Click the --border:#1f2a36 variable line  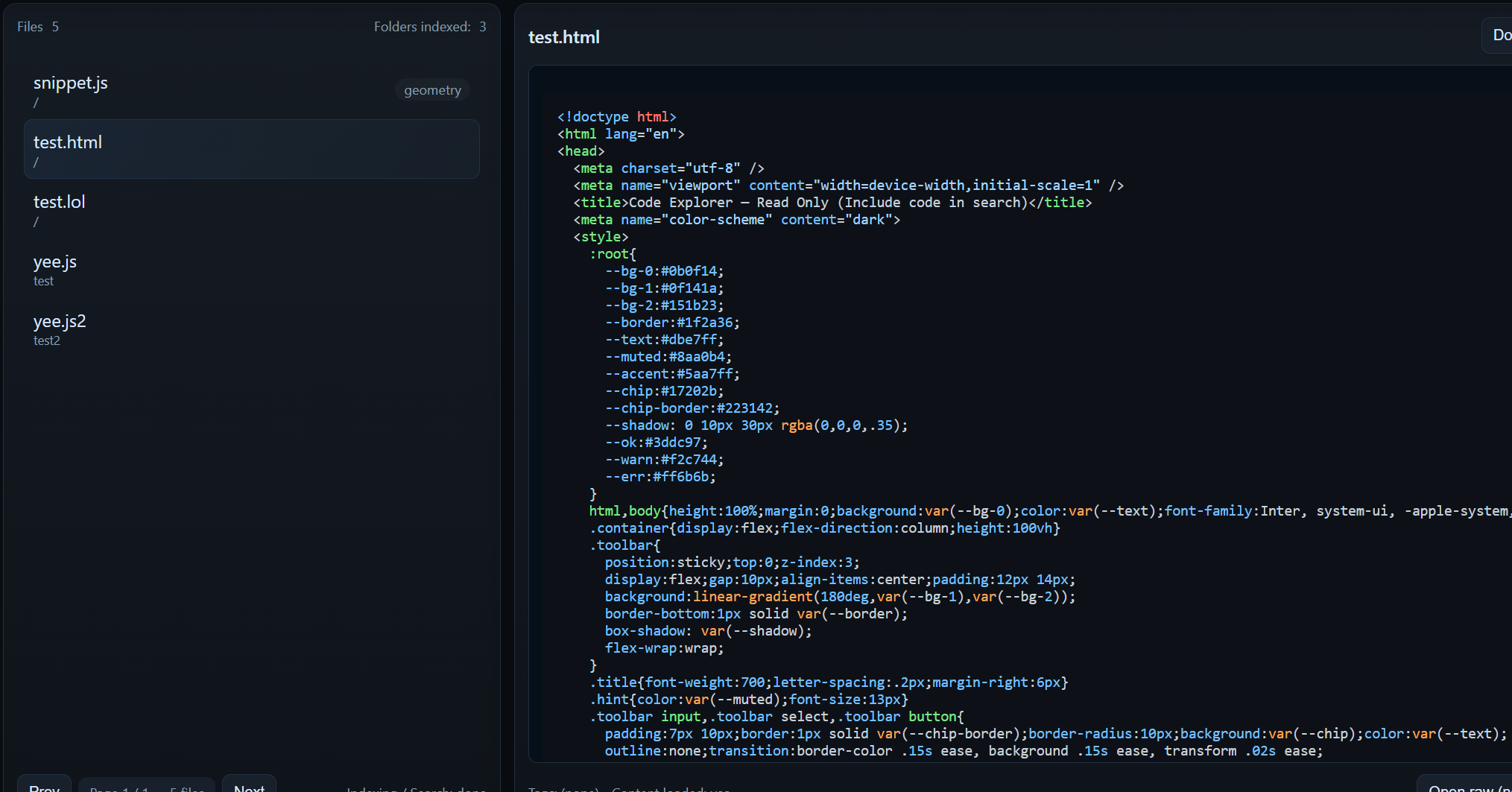[x=672, y=323]
